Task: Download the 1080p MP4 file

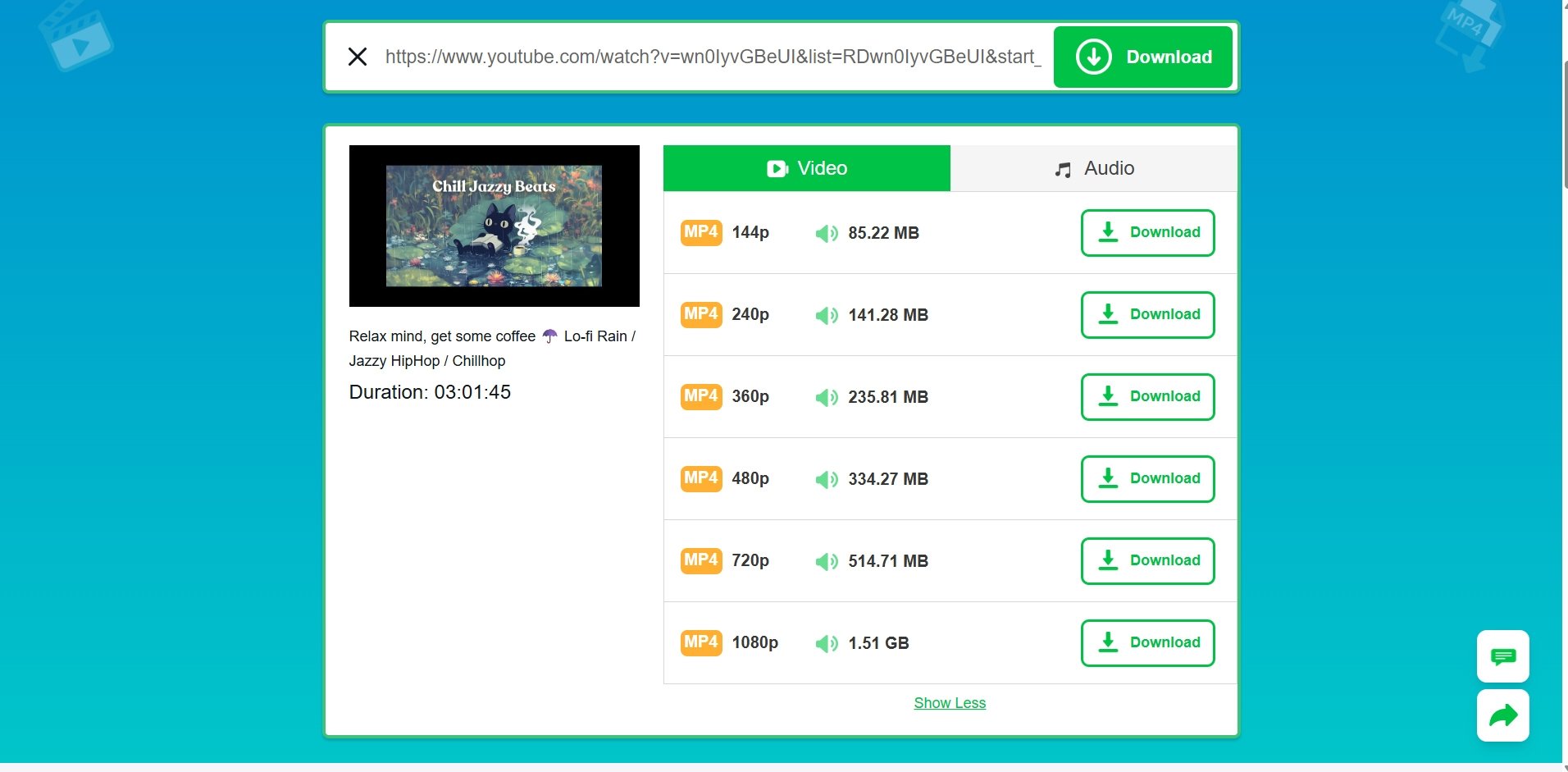Action: coord(1147,643)
